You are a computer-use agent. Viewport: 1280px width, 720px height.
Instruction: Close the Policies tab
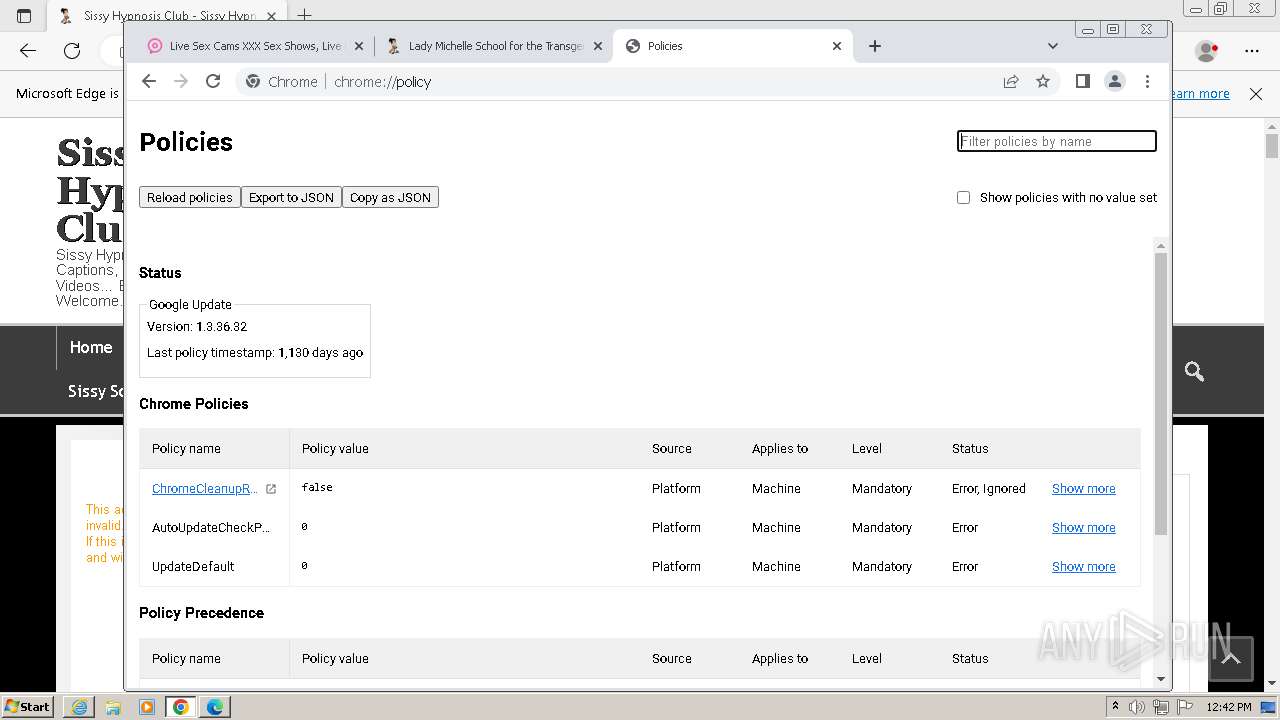click(x=837, y=46)
